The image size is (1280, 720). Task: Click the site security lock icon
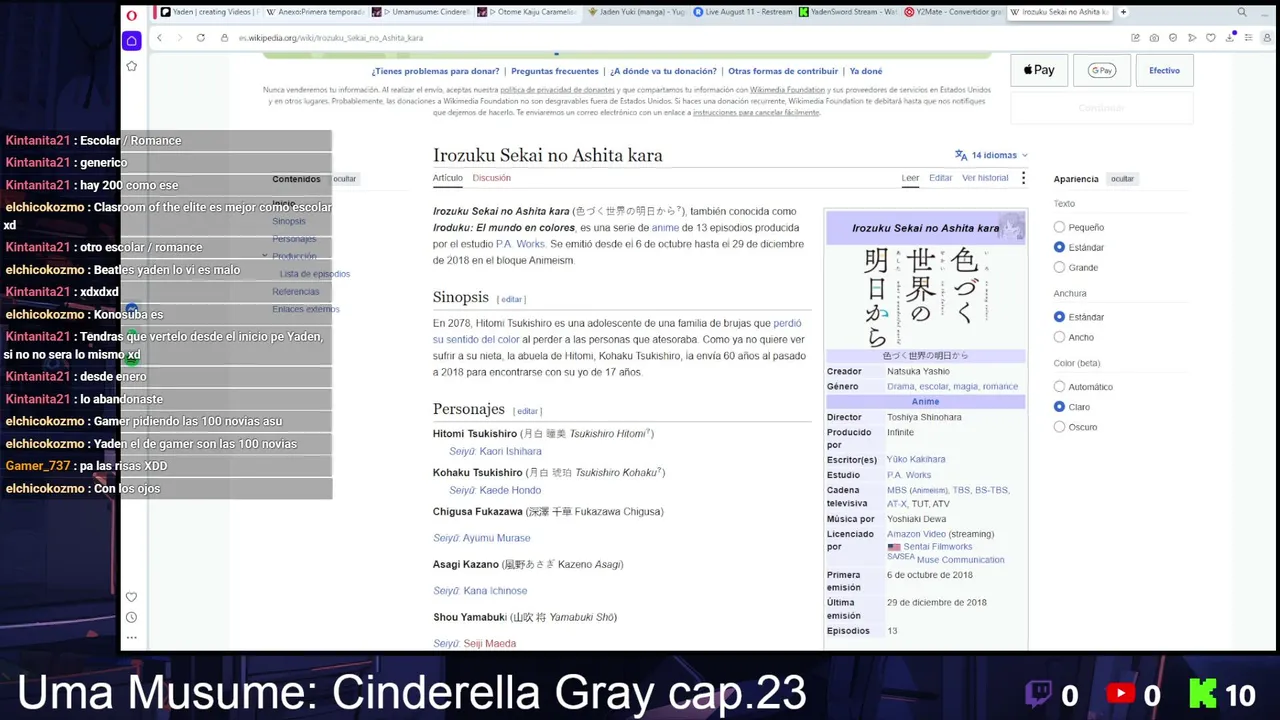(226, 38)
